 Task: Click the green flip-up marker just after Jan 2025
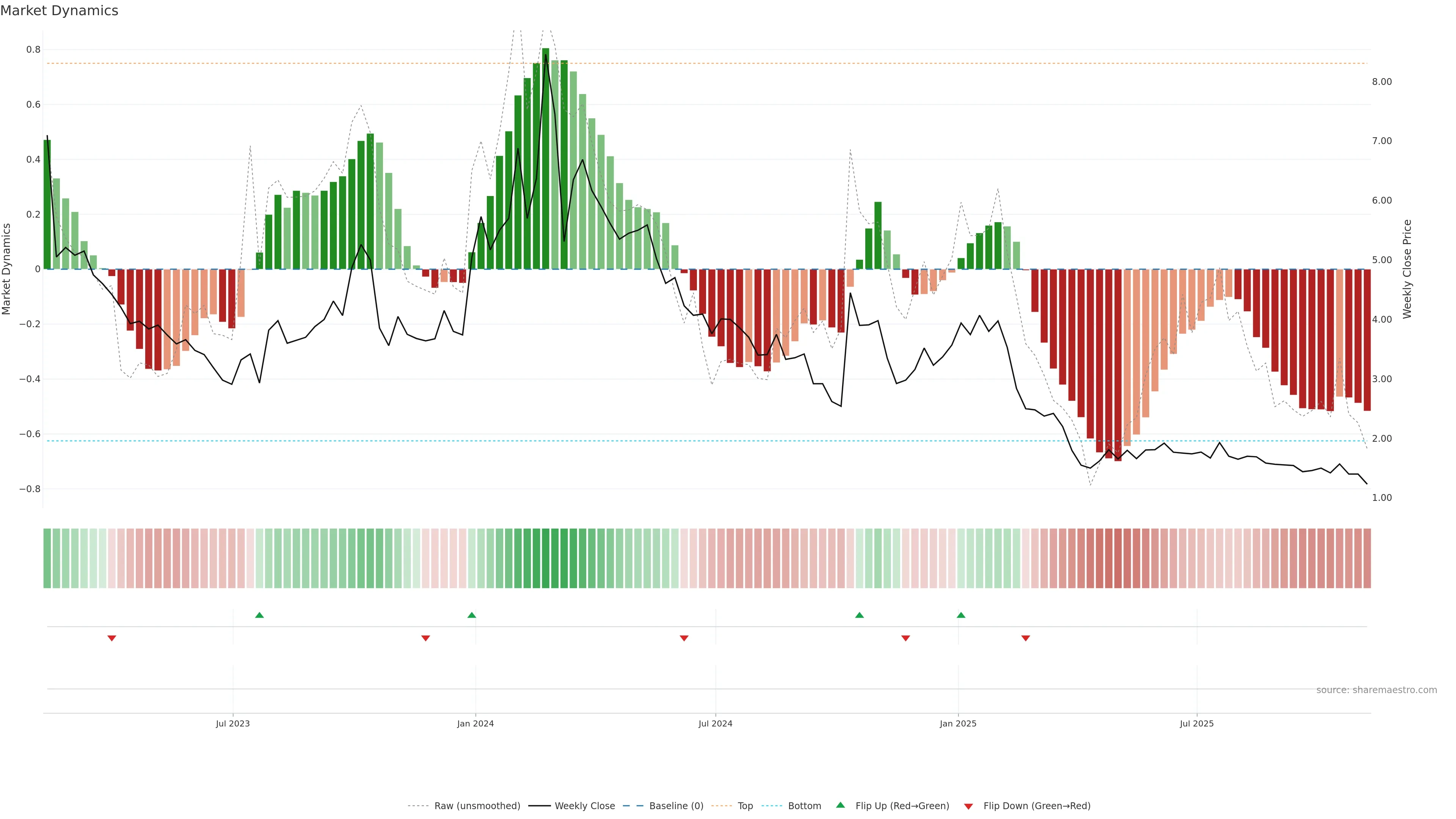coord(961,615)
